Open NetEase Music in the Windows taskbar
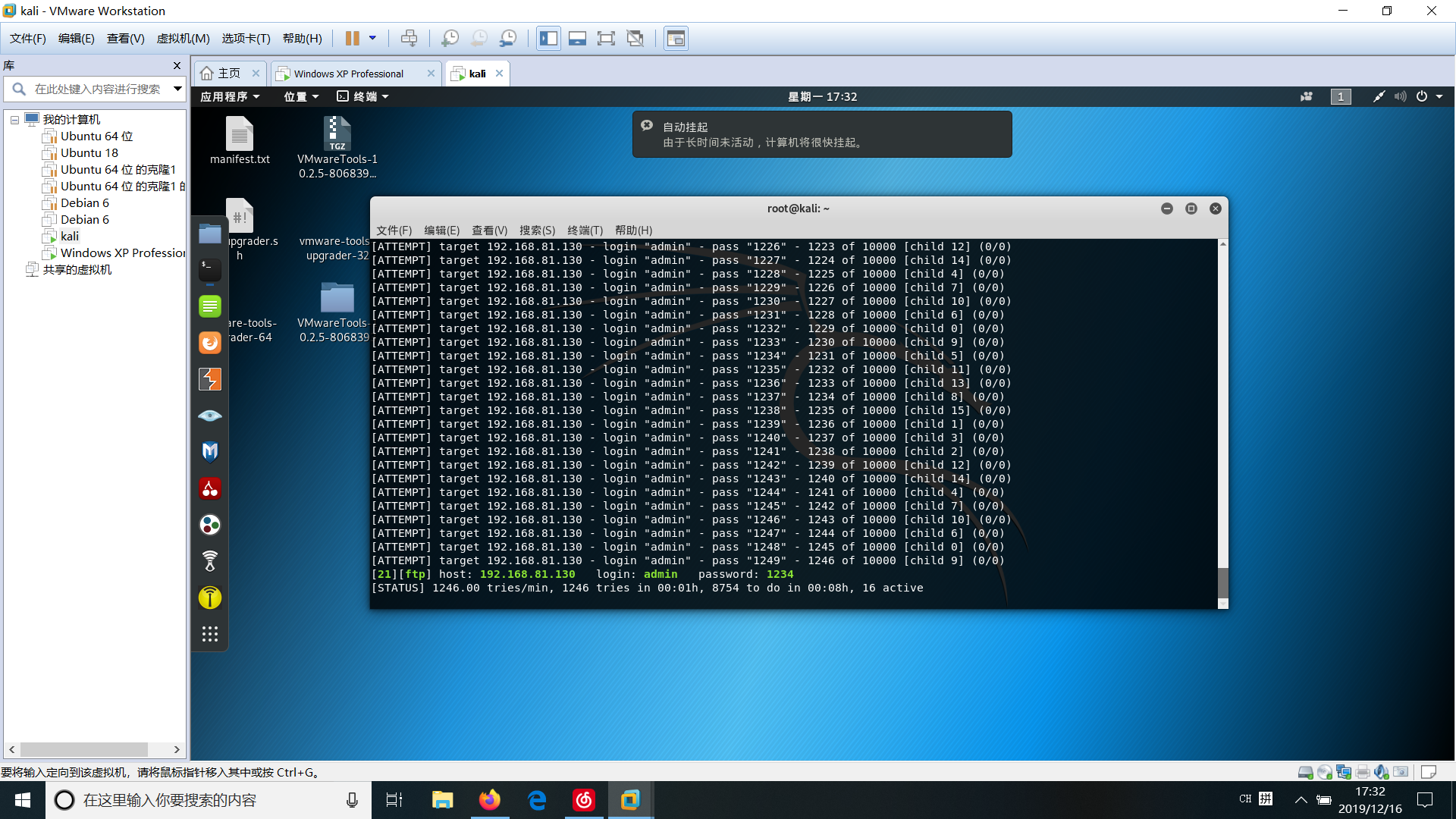This screenshot has width=1456, height=819. tap(583, 800)
